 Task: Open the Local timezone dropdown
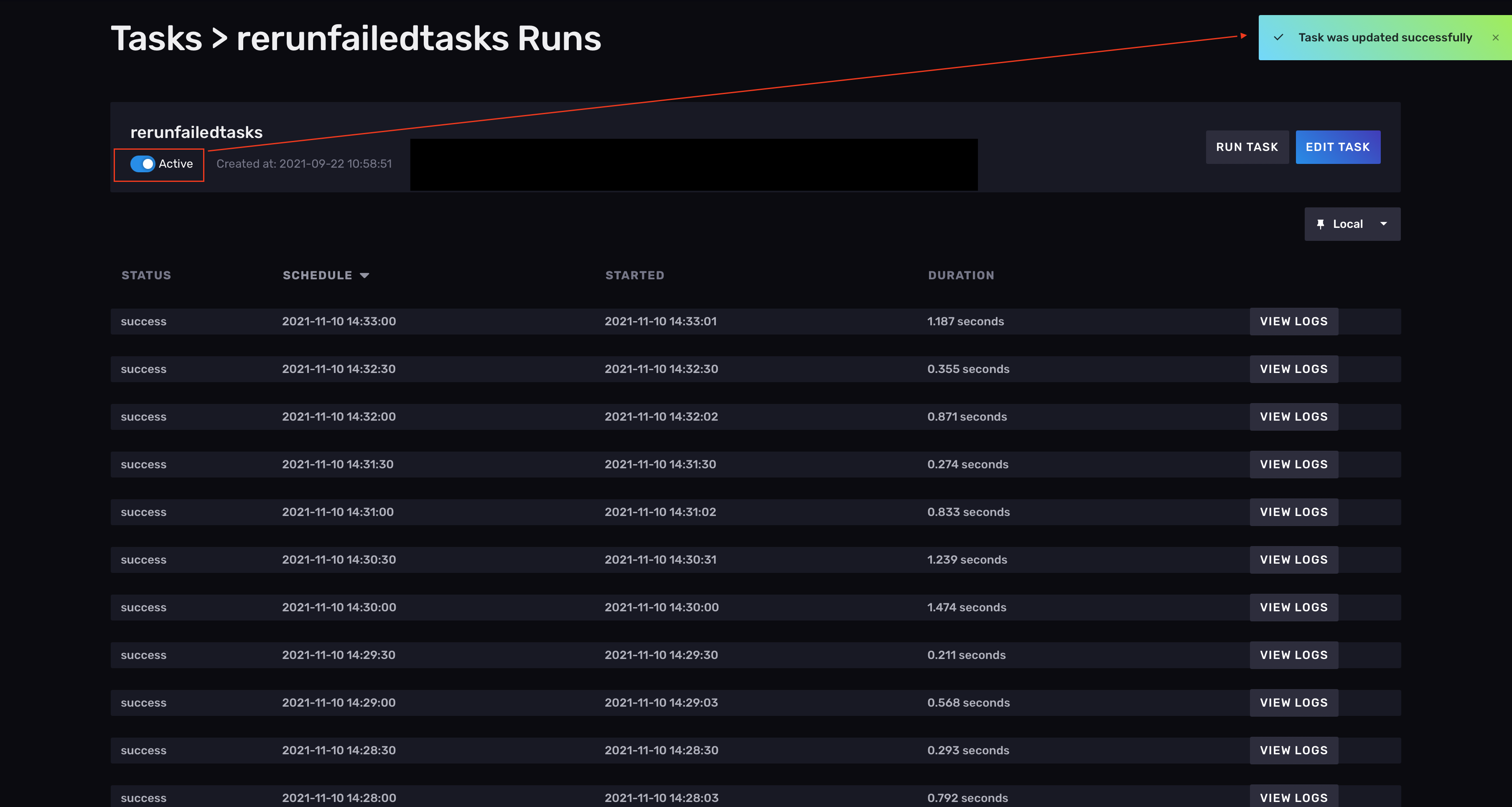click(x=1352, y=224)
